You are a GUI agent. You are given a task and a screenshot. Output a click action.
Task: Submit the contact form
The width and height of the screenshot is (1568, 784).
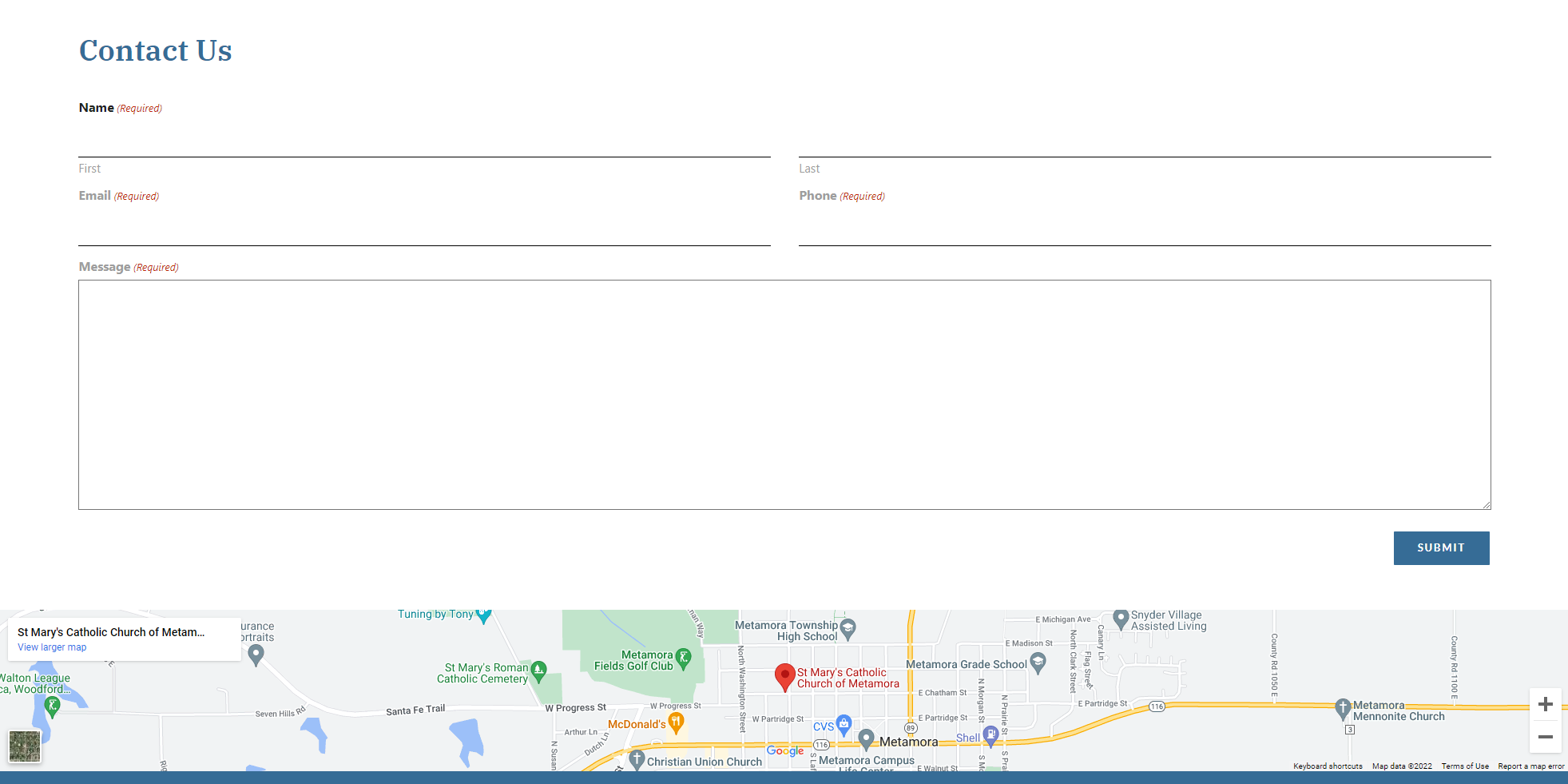(1441, 548)
